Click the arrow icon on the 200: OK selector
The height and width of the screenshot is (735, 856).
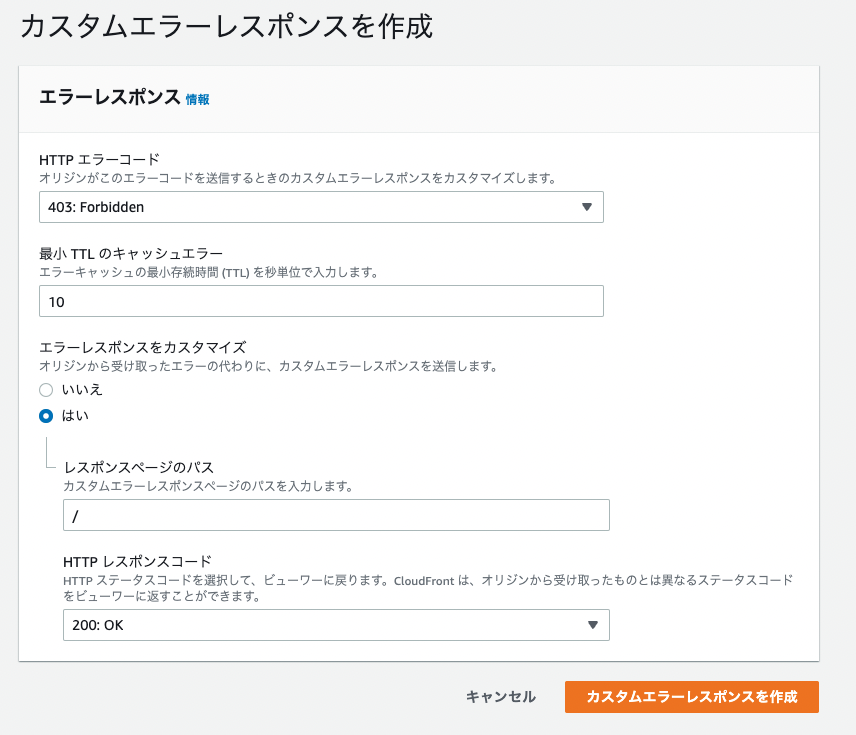click(x=592, y=625)
